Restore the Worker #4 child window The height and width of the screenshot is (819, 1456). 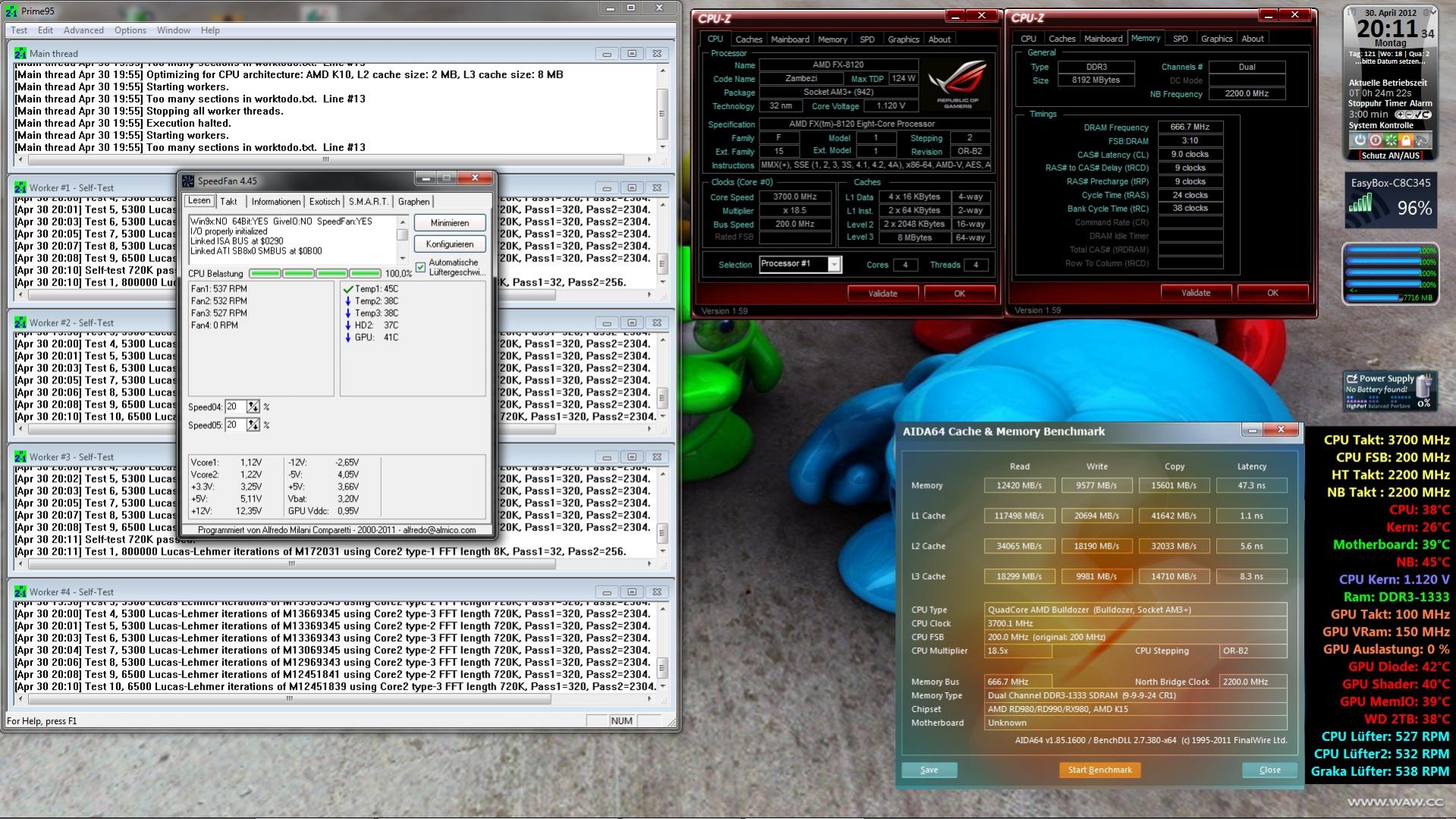point(631,592)
